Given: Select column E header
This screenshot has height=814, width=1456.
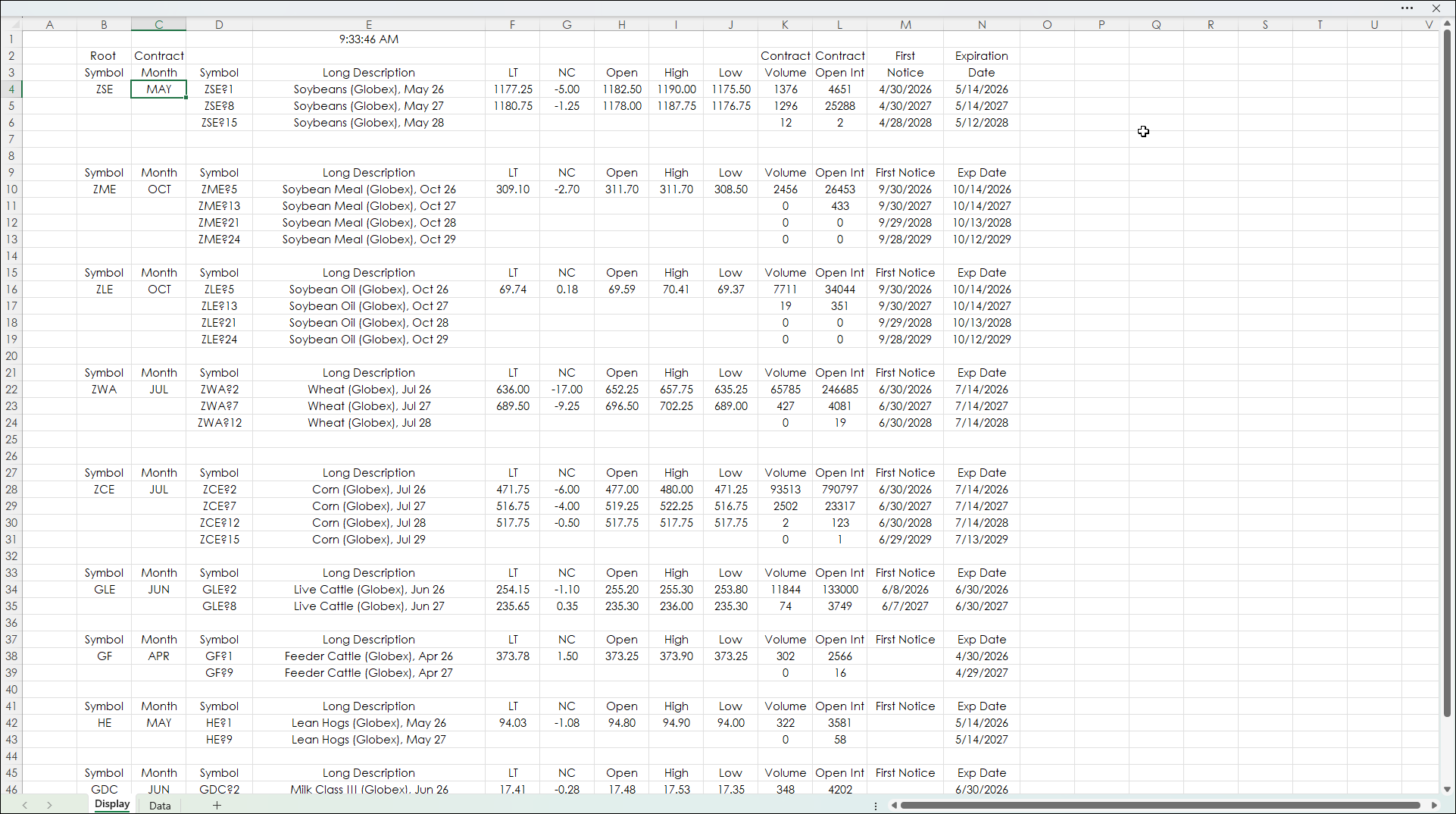Looking at the screenshot, I should pos(369,24).
